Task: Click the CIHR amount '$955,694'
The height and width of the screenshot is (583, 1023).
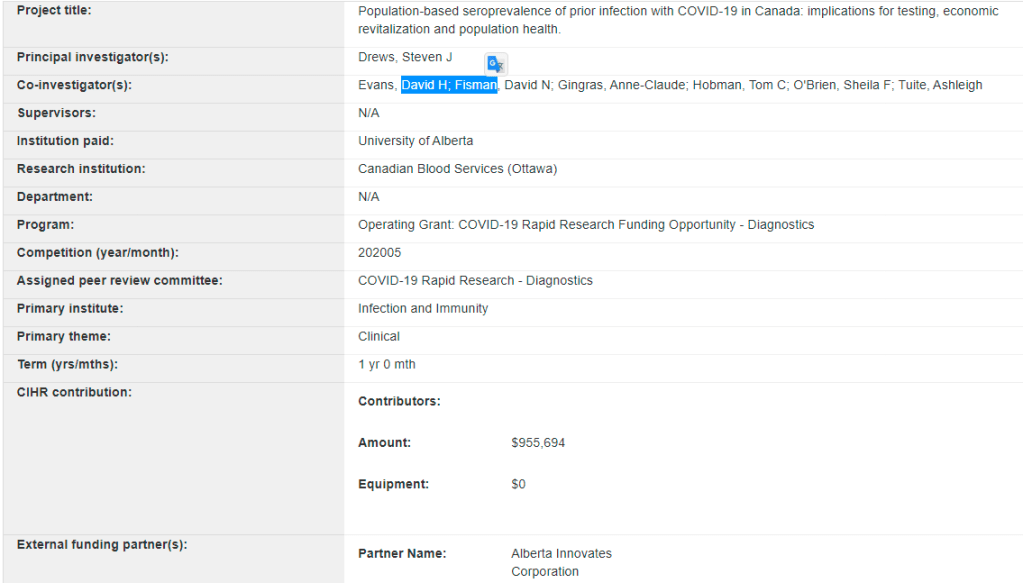Action: click(538, 443)
